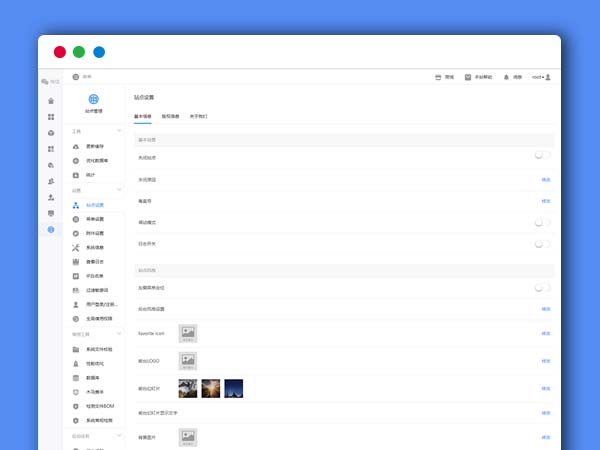Toggle the 关闭站点 switch
The height and width of the screenshot is (450, 600).
click(541, 155)
